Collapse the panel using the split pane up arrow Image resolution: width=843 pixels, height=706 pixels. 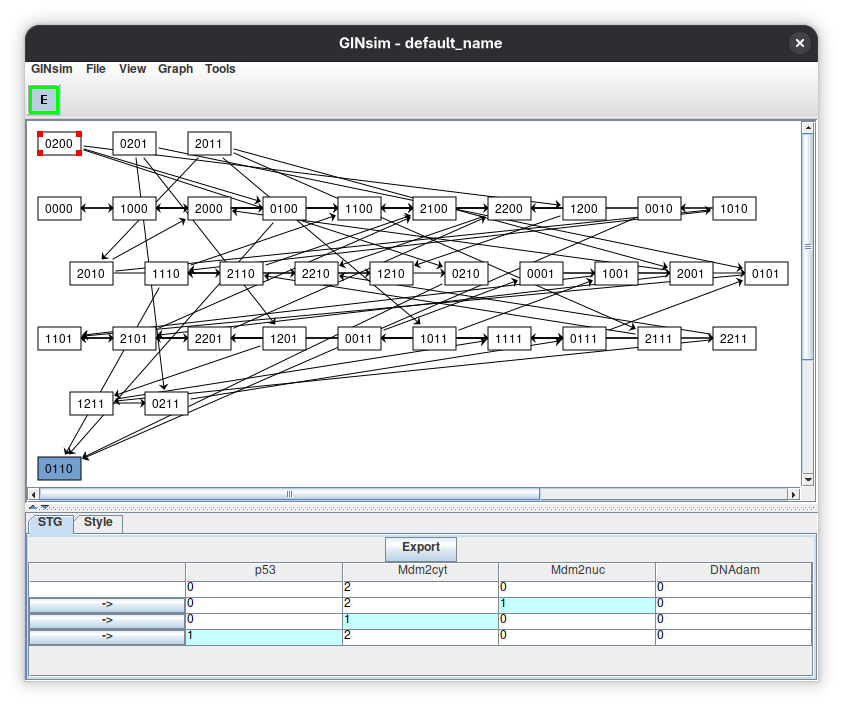(x=33, y=507)
